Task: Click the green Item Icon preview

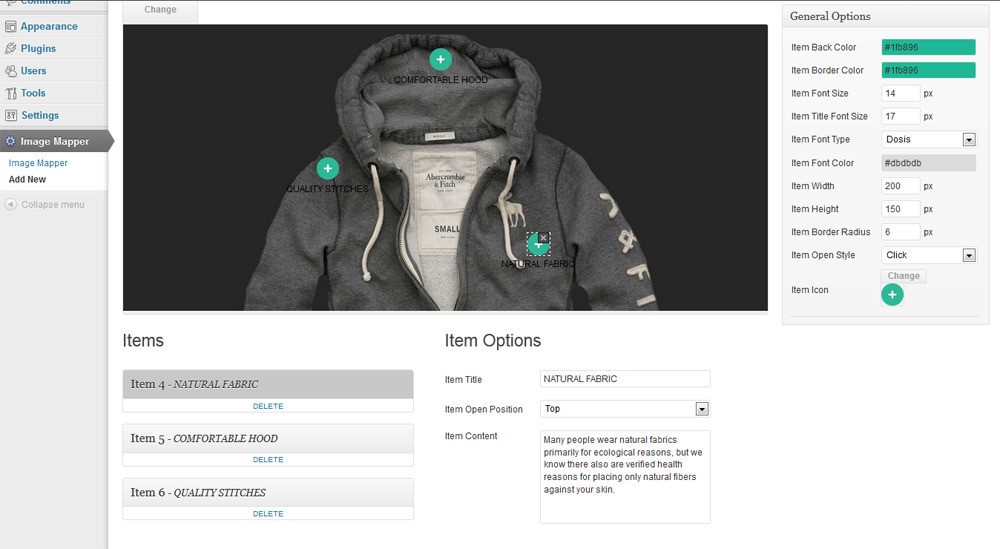Action: coord(892,294)
